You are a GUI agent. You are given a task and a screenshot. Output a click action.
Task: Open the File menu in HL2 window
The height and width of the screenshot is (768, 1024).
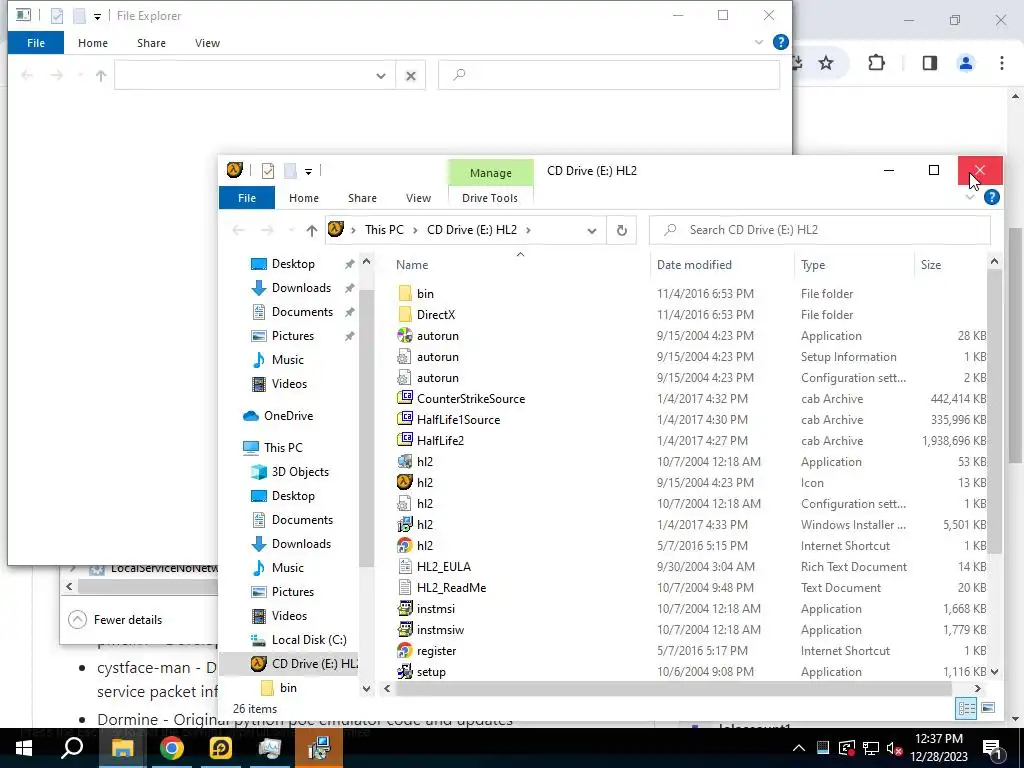pyautogui.click(x=247, y=198)
